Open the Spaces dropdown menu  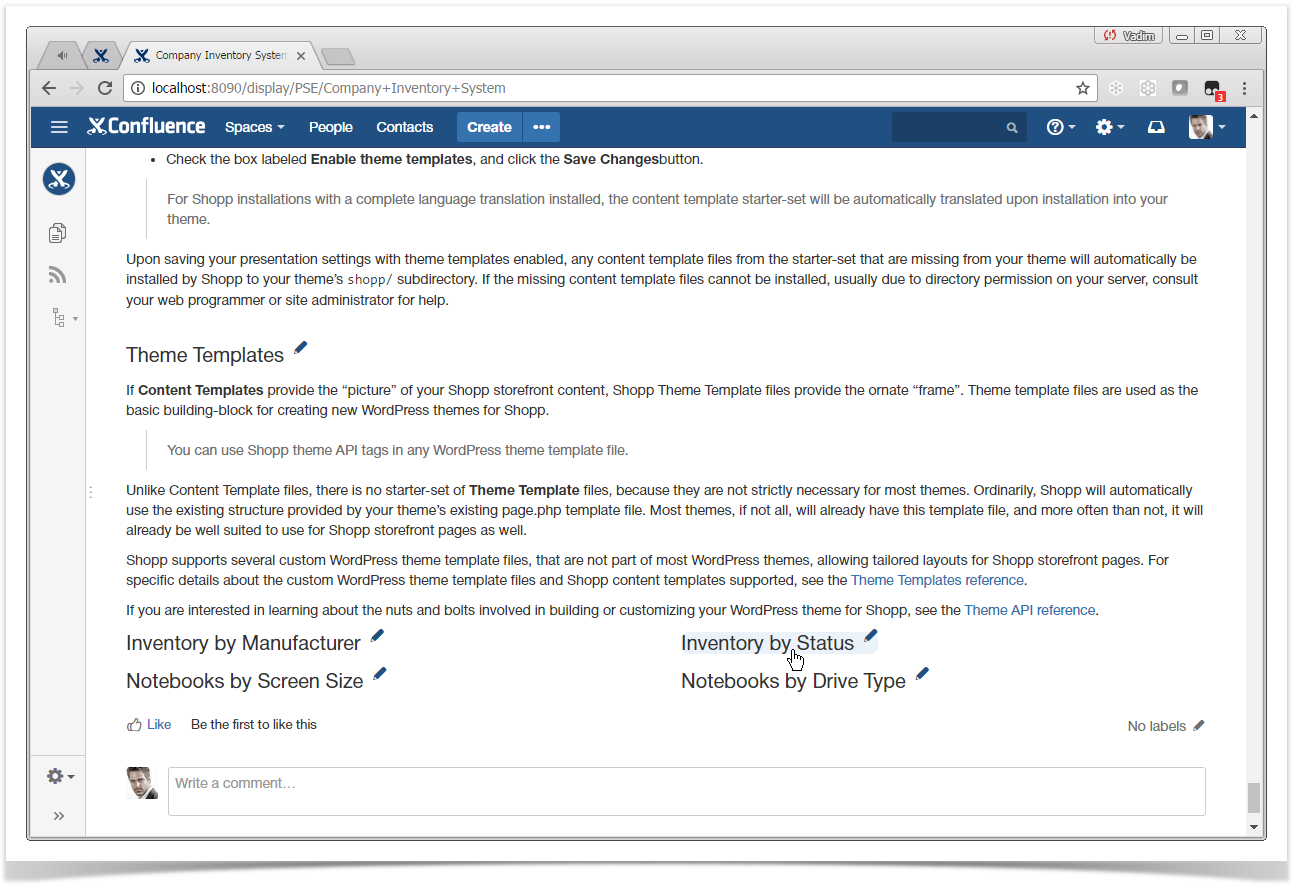click(x=254, y=127)
